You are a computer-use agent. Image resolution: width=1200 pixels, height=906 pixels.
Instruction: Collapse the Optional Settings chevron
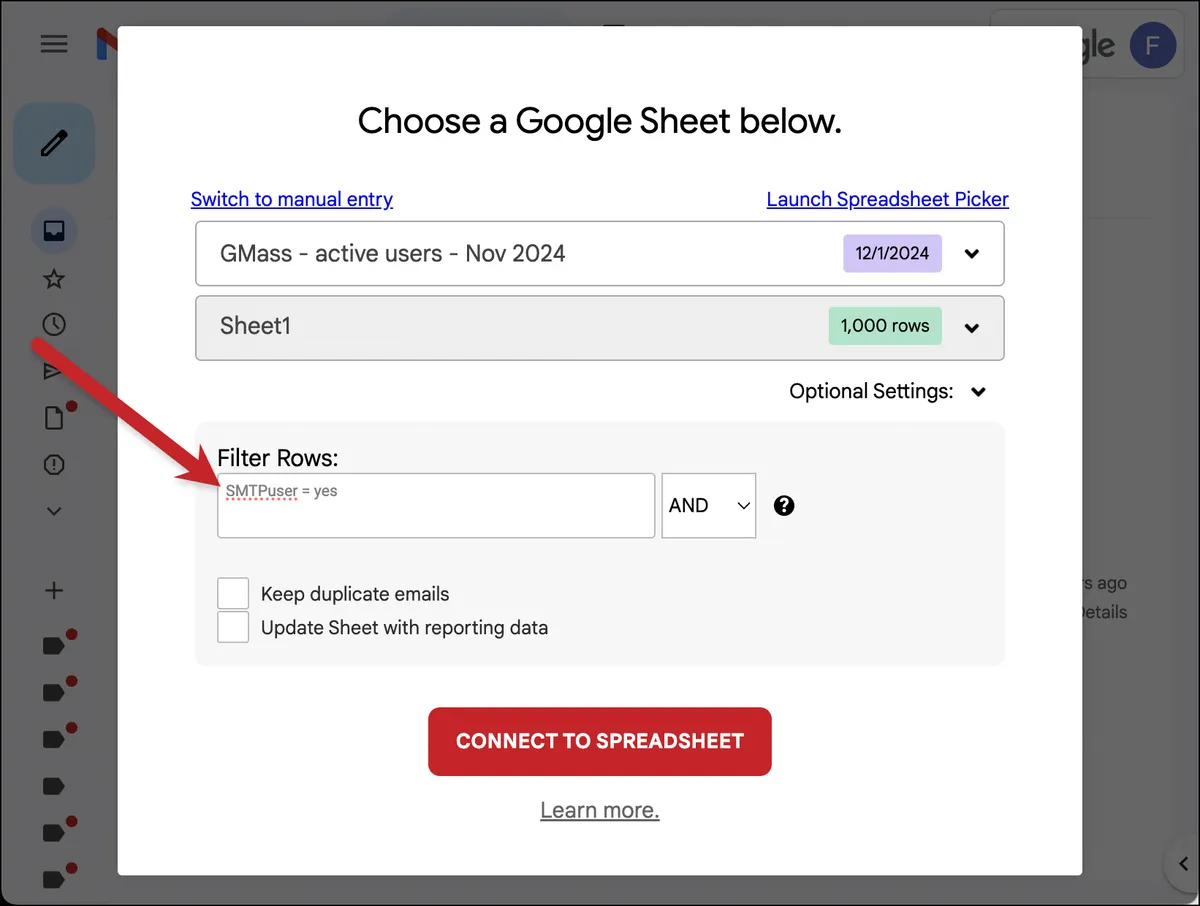click(x=978, y=392)
